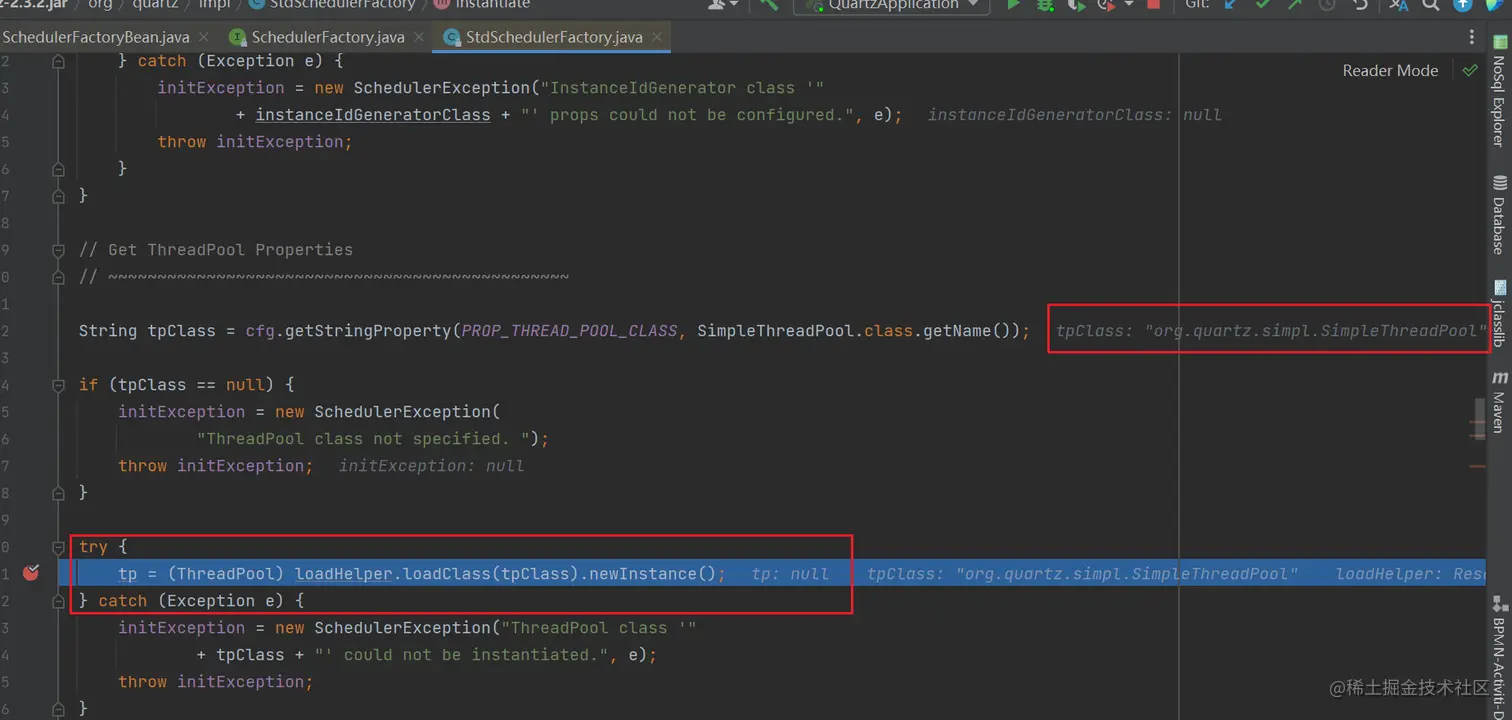This screenshot has height=720, width=1512.
Task: Open the BPMN-Activiti tool window
Action: coord(1498,658)
